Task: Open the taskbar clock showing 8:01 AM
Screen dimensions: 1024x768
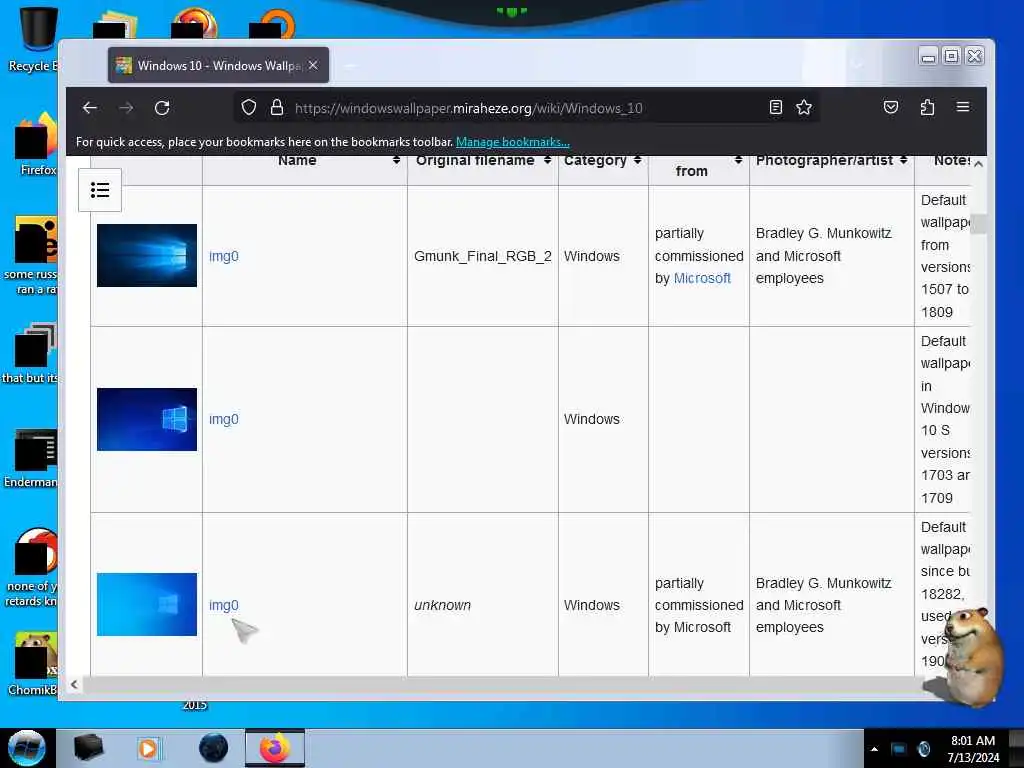Action: [x=973, y=749]
